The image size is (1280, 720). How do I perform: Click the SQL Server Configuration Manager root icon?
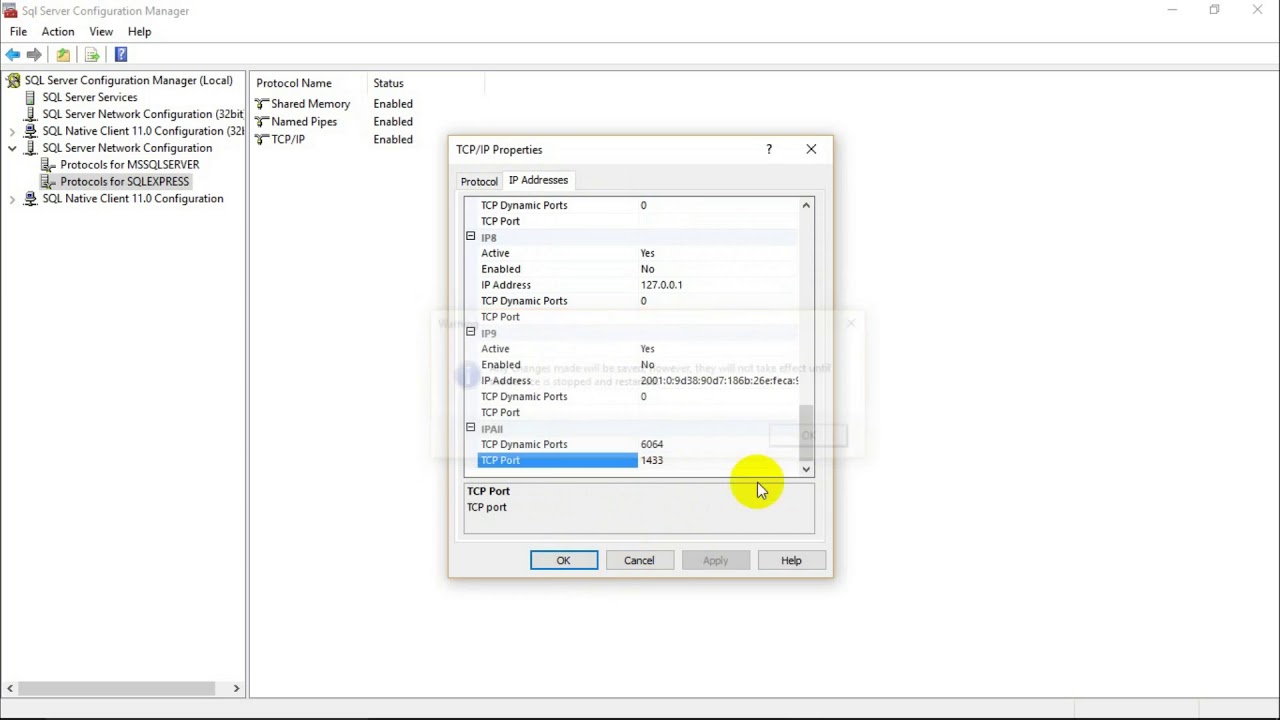point(13,80)
